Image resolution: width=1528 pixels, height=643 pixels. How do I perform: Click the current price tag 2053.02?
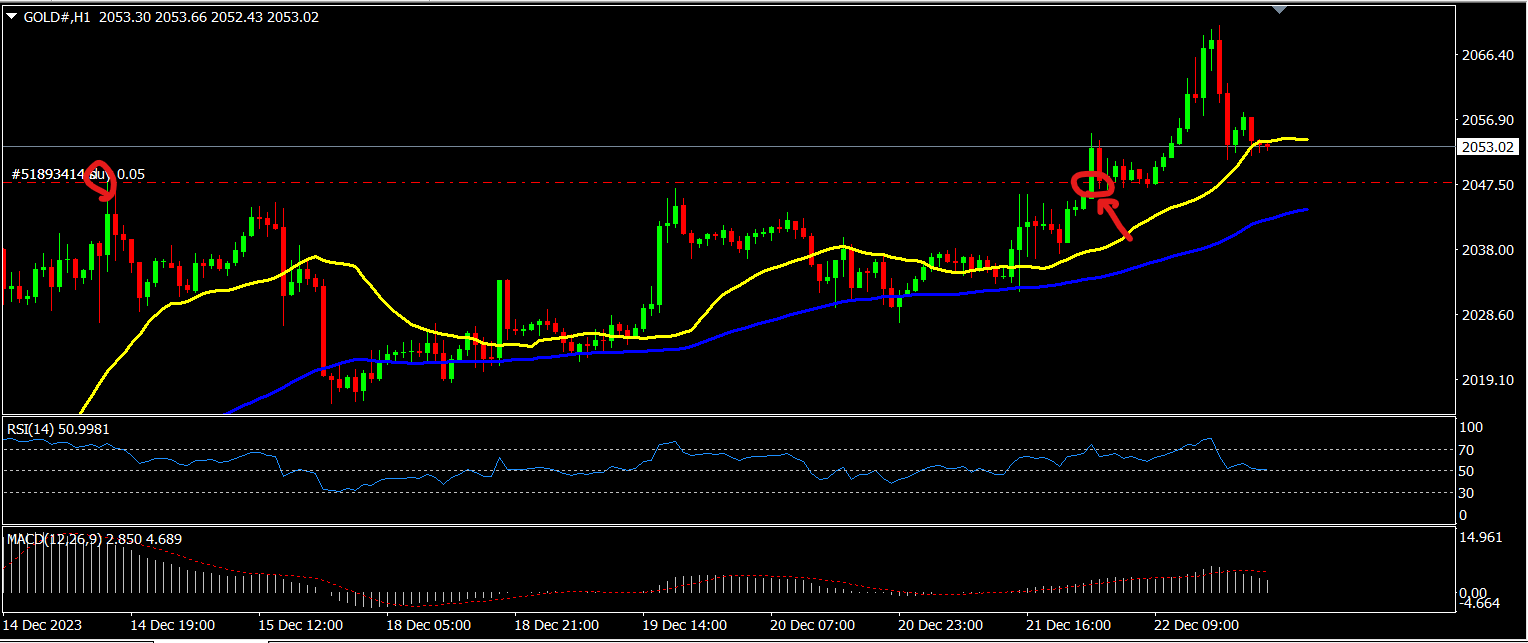click(1488, 147)
